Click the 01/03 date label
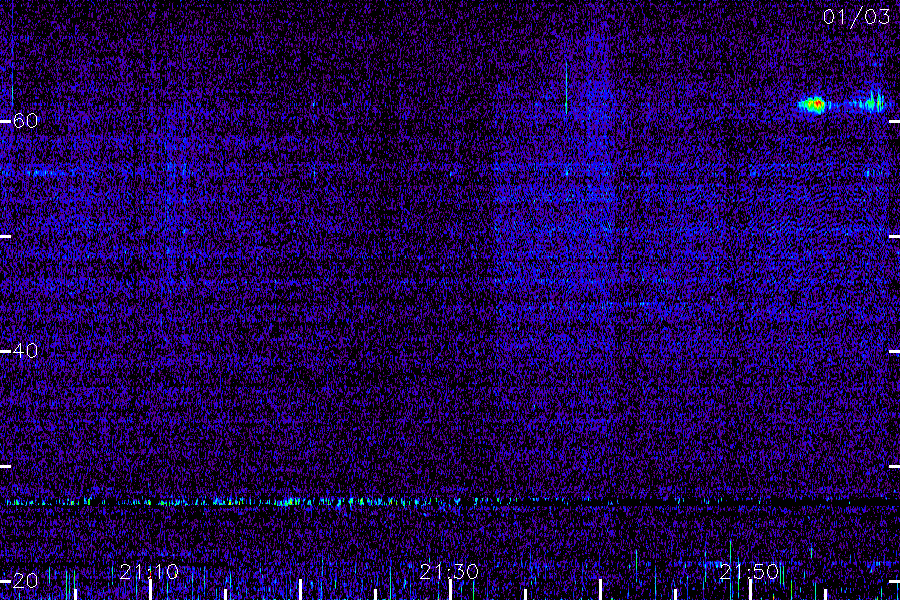900x600 pixels. (856, 17)
